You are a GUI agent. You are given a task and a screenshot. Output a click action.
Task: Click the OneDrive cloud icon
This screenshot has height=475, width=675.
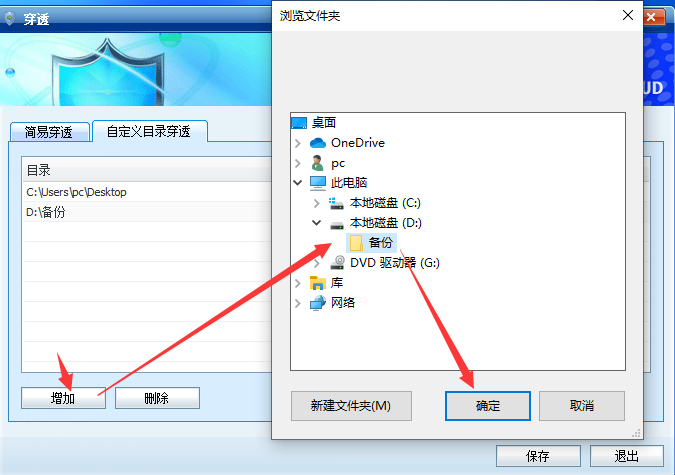pyautogui.click(x=318, y=143)
